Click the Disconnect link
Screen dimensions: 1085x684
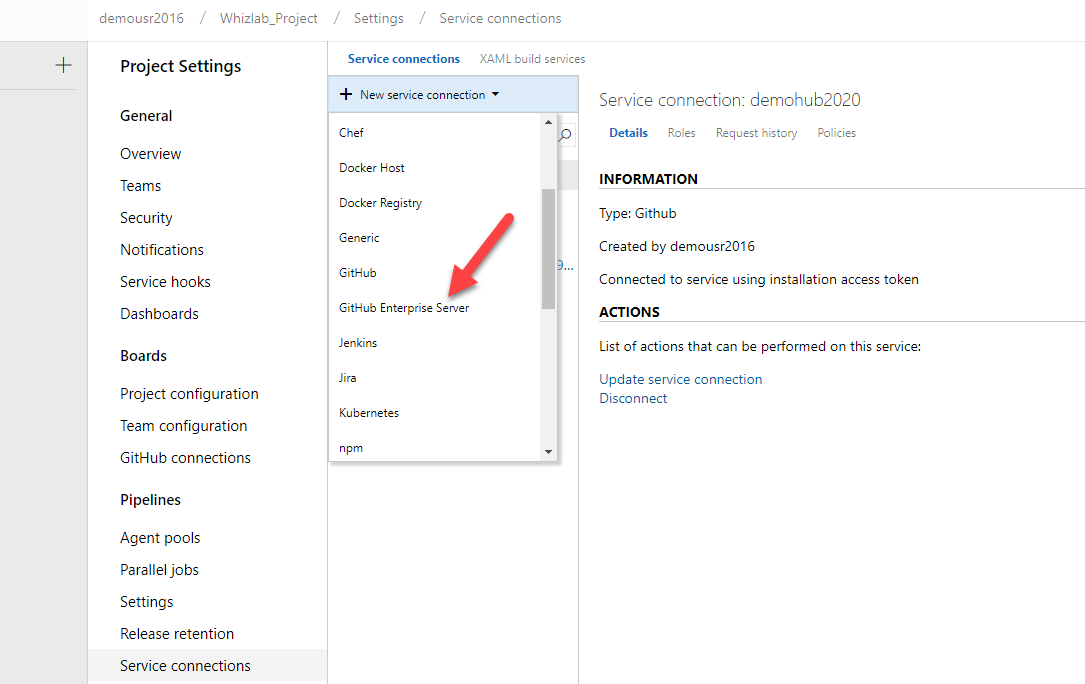click(x=632, y=398)
